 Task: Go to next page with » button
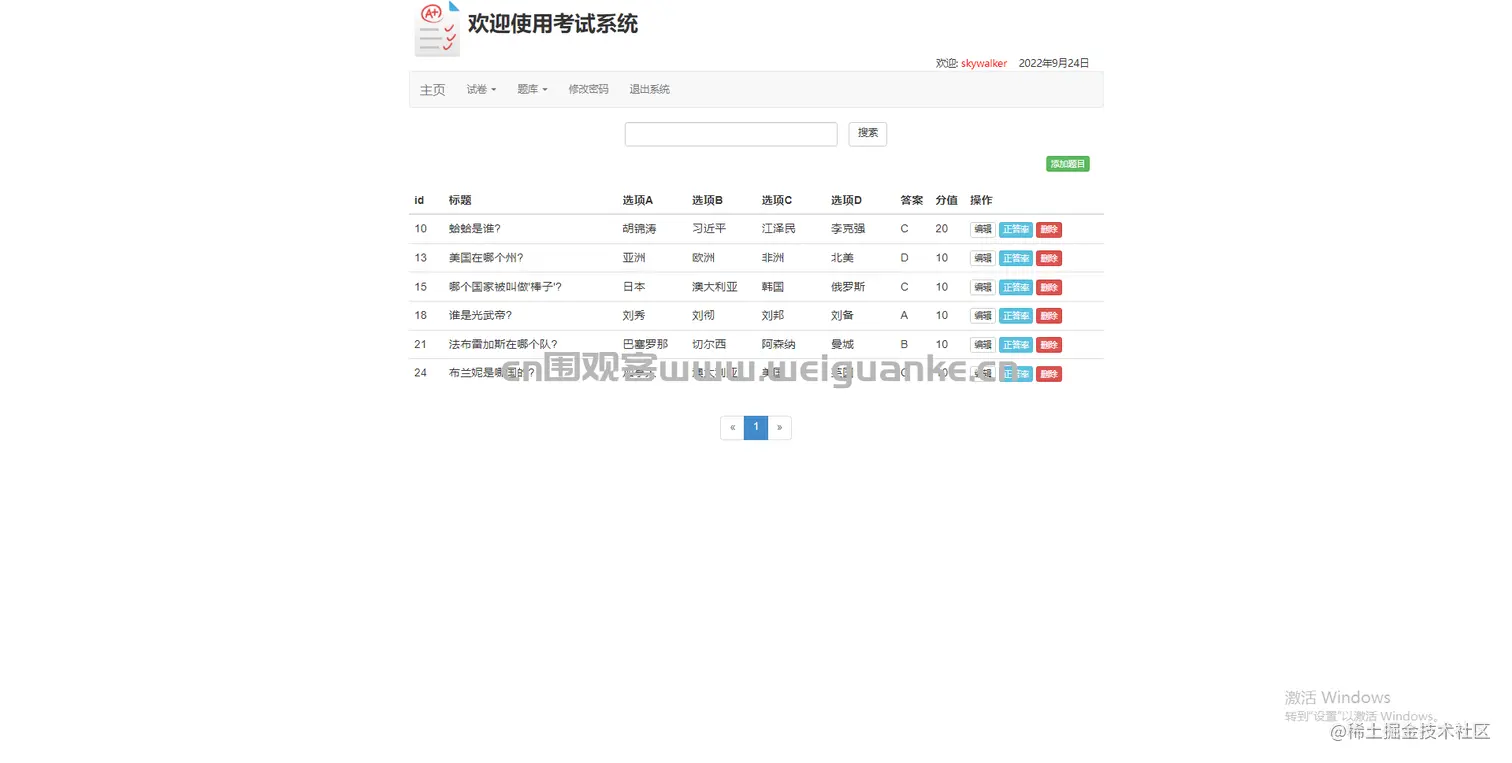(779, 428)
